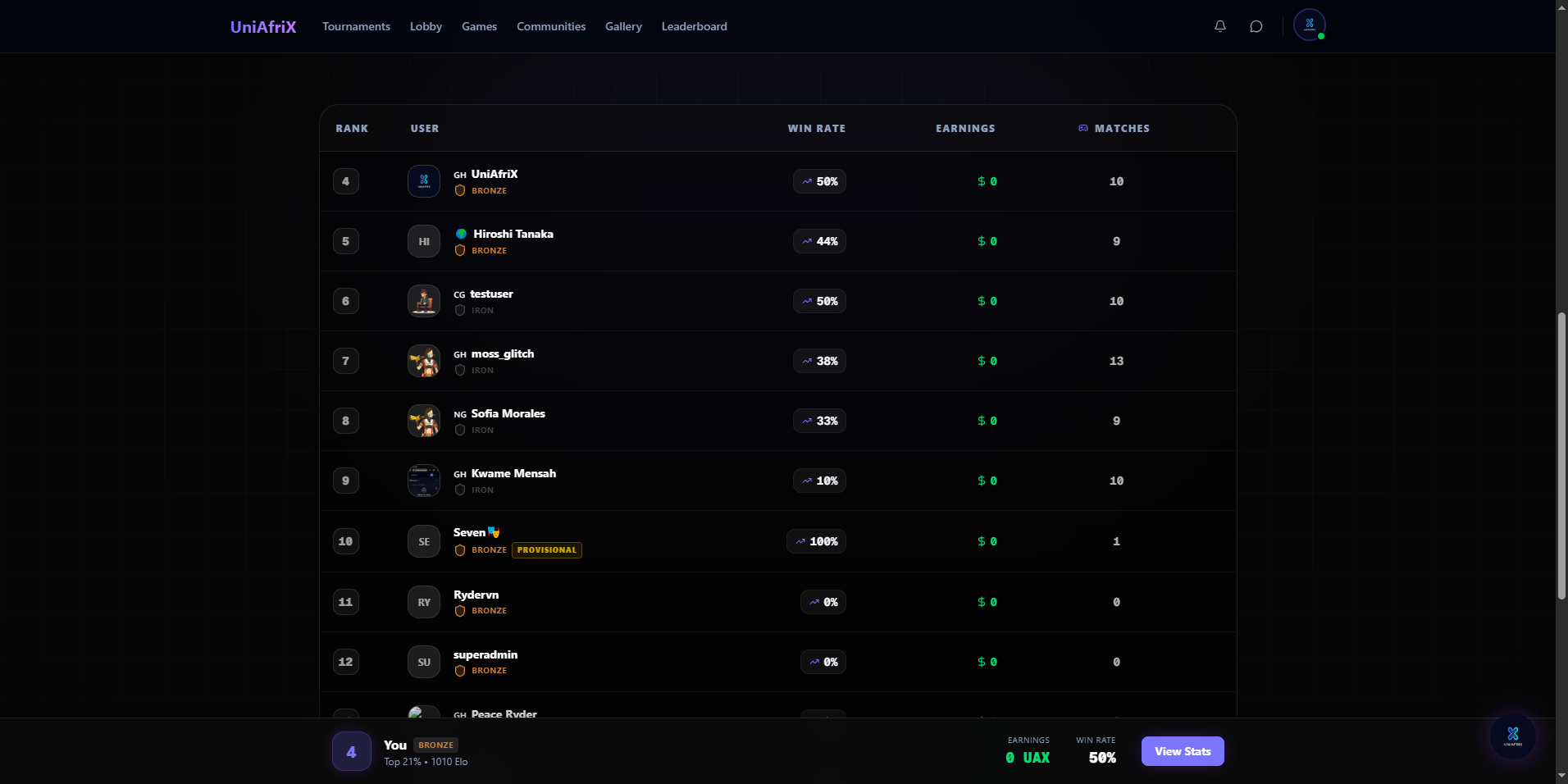
Task: Open the floating UniAfriX assistant button
Action: [x=1513, y=736]
